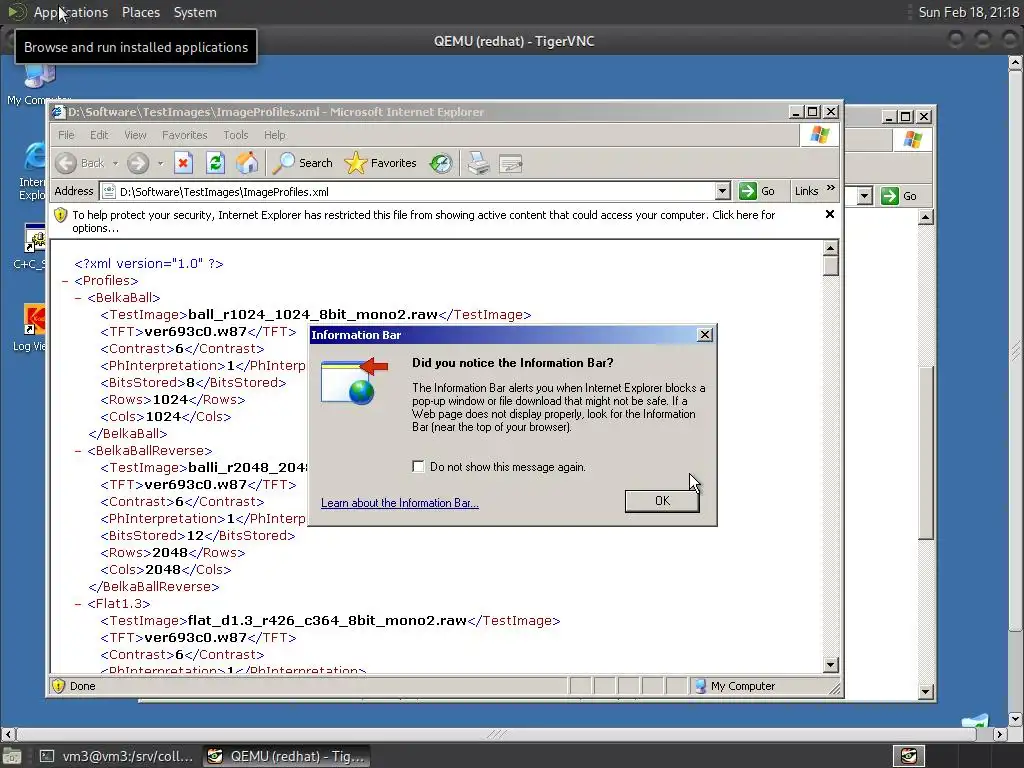The width and height of the screenshot is (1024, 768).
Task: Open the Help menu
Action: pyautogui.click(x=275, y=135)
